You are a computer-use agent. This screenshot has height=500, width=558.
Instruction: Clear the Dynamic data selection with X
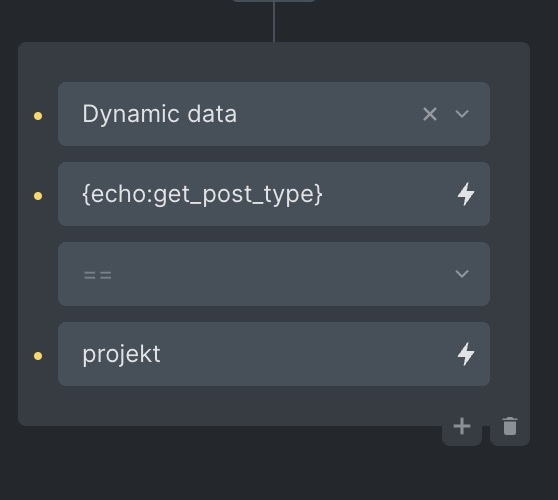tap(430, 114)
